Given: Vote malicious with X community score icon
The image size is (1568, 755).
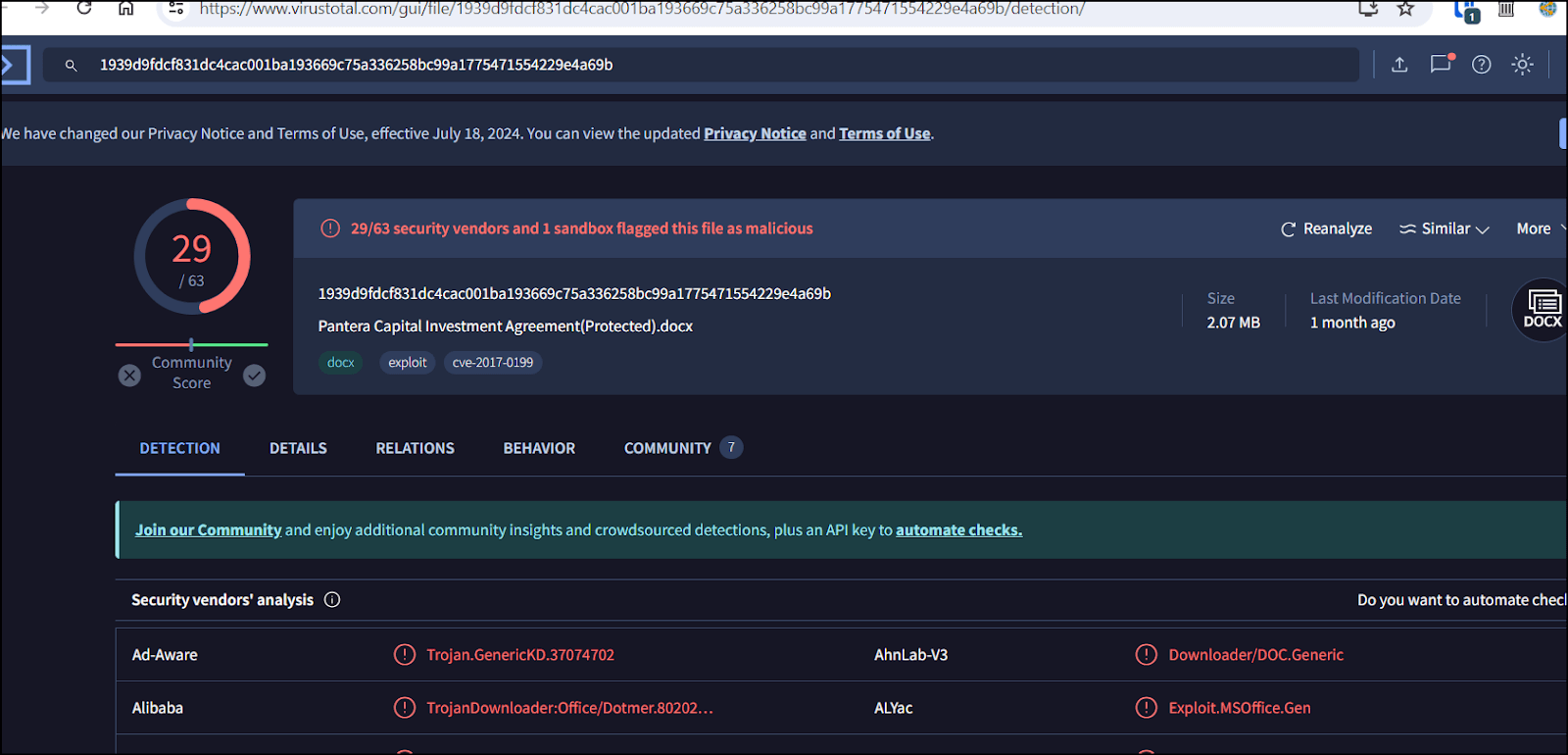Looking at the screenshot, I should click(129, 376).
